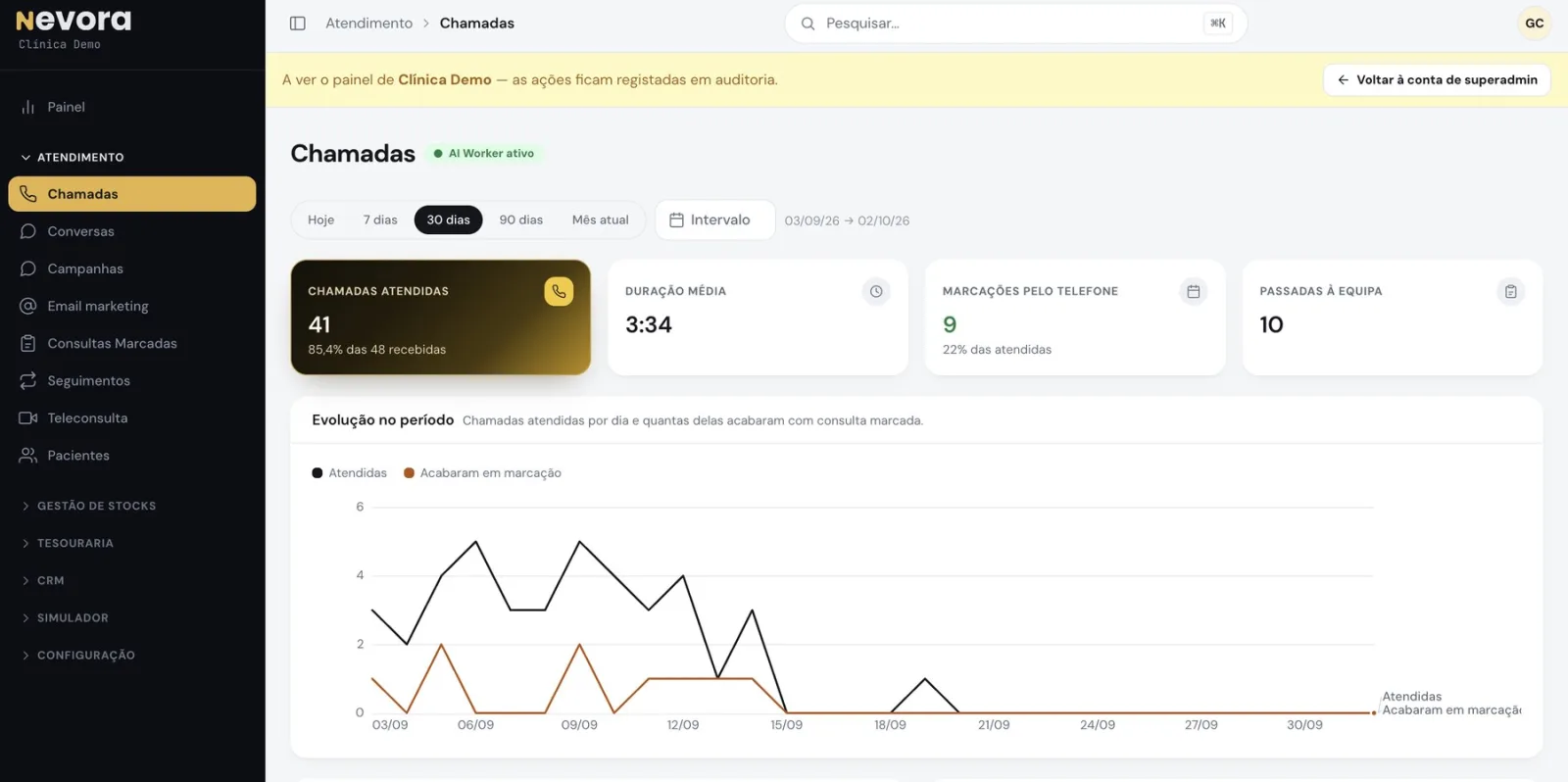Open Email marketing in the sidebar
Image resolution: width=1568 pixels, height=782 pixels.
click(131, 306)
